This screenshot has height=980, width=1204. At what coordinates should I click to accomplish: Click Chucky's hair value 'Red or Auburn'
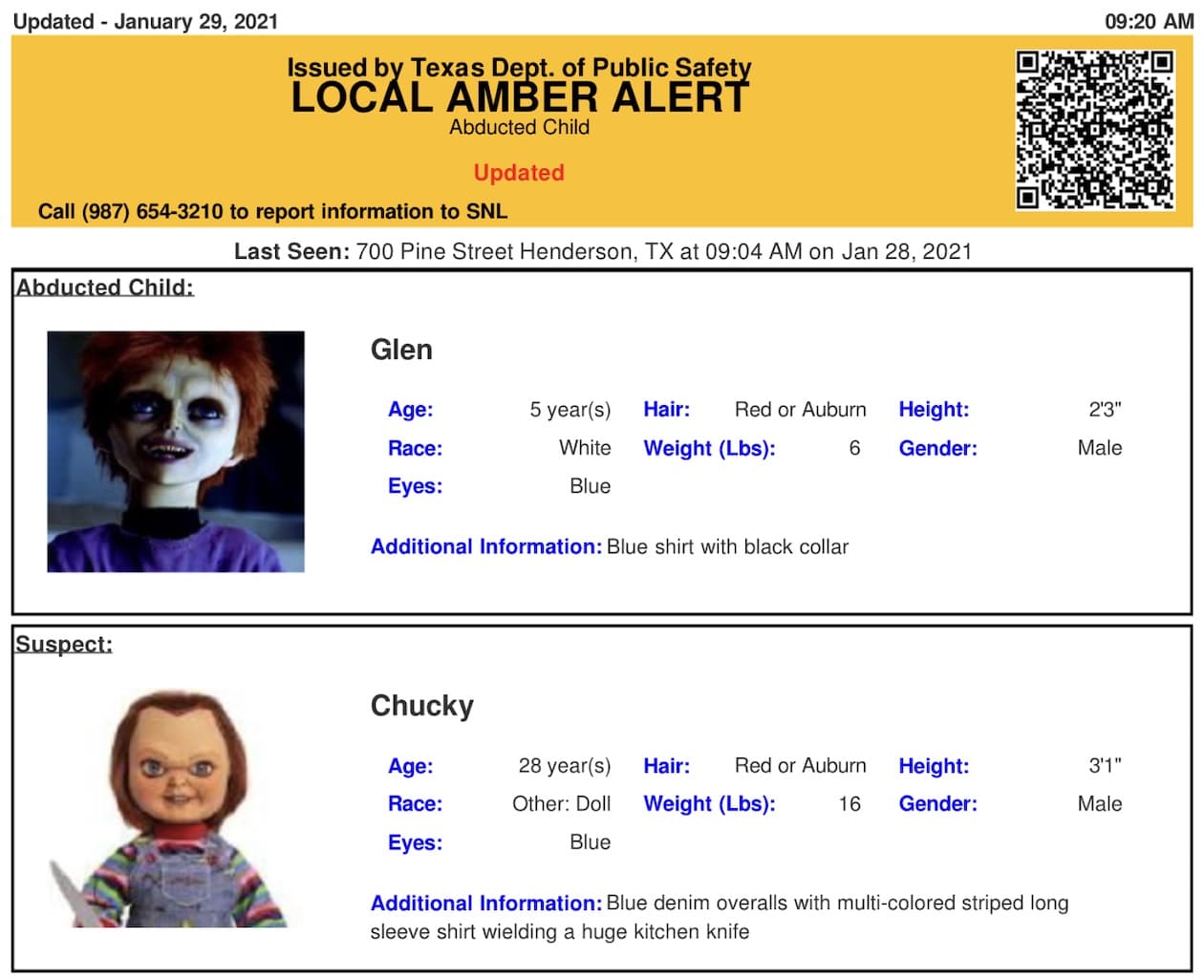[x=801, y=766]
